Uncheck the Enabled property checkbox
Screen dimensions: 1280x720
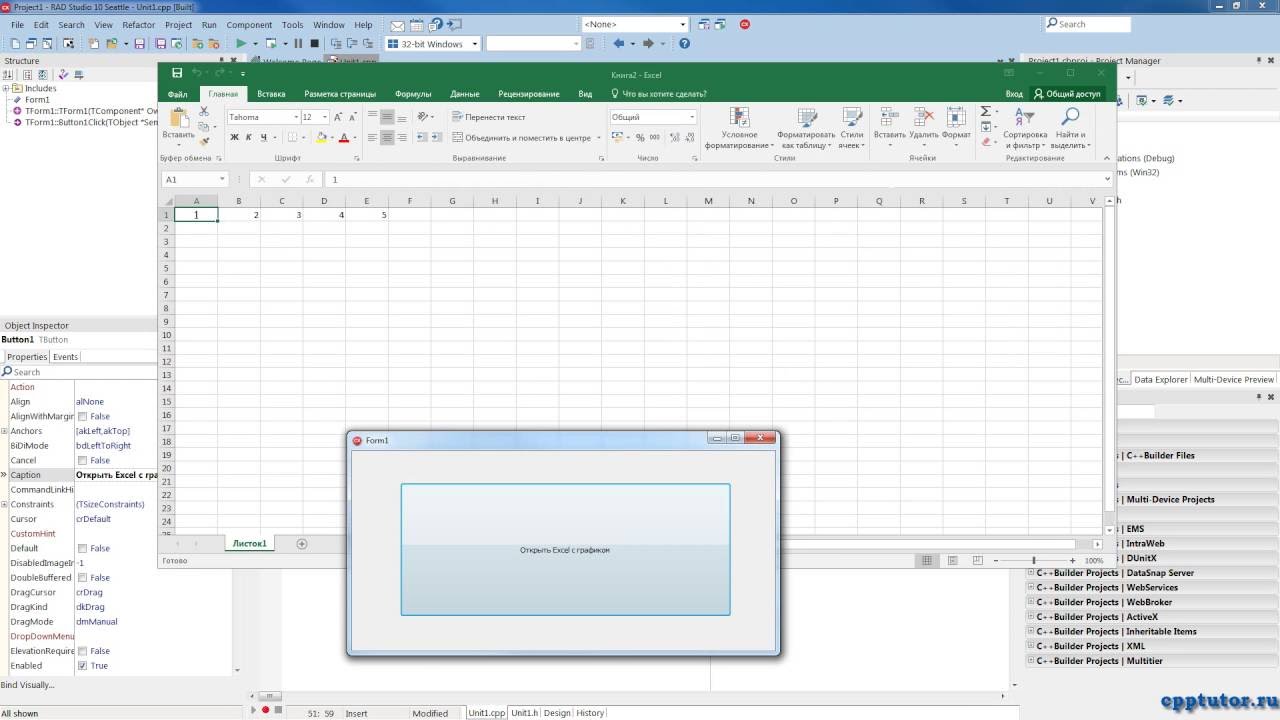coord(82,666)
